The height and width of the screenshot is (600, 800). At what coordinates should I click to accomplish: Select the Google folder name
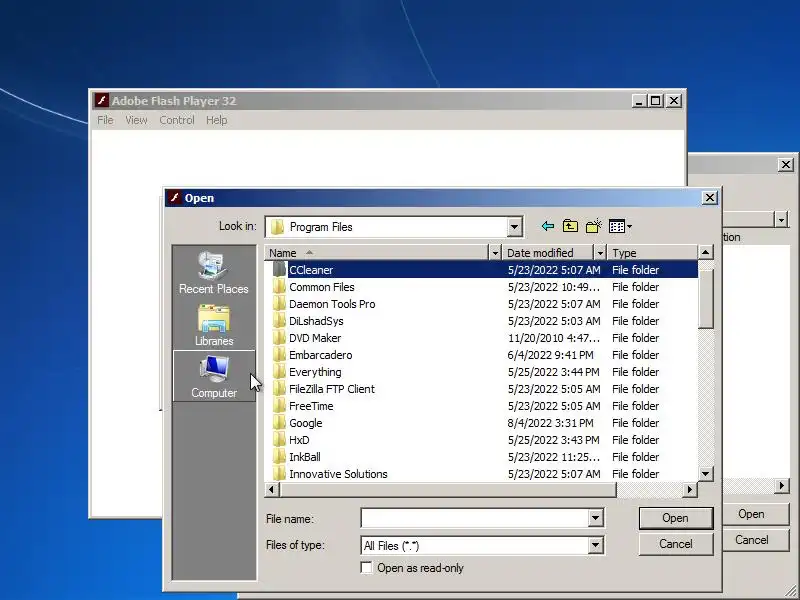[x=306, y=423]
